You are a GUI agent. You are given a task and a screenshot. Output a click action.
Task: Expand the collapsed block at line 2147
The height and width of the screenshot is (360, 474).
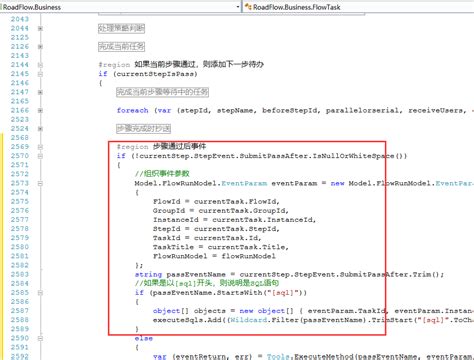click(x=40, y=92)
